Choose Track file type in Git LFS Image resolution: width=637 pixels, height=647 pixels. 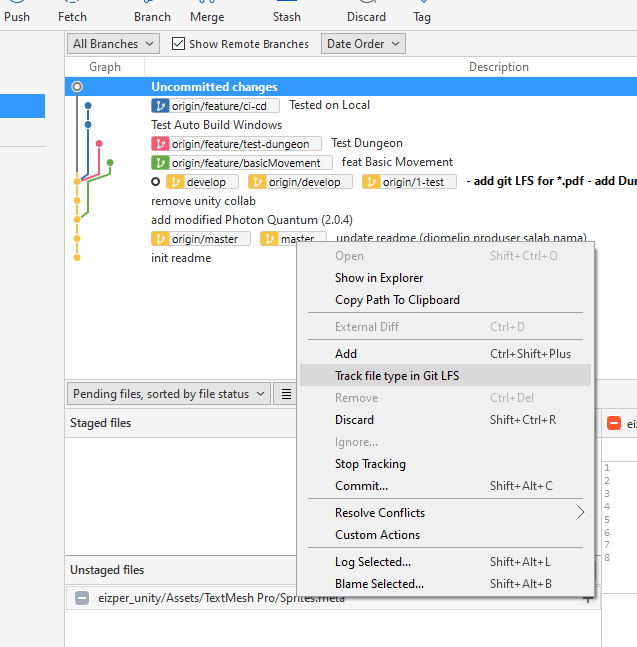pyautogui.click(x=397, y=376)
